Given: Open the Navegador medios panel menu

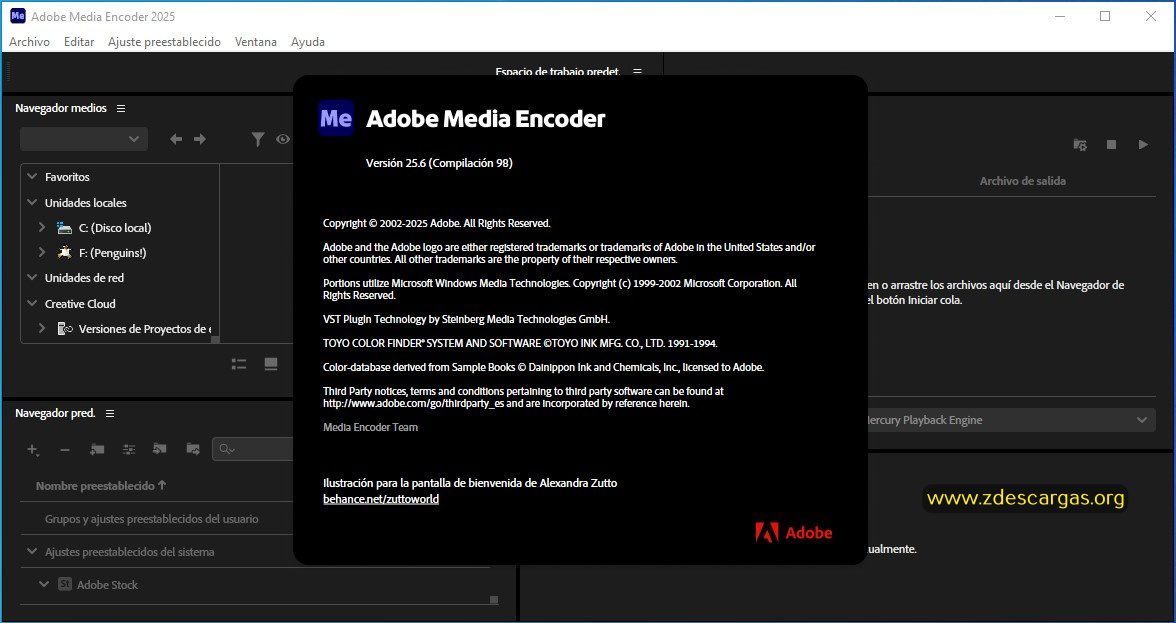Looking at the screenshot, I should [x=121, y=109].
